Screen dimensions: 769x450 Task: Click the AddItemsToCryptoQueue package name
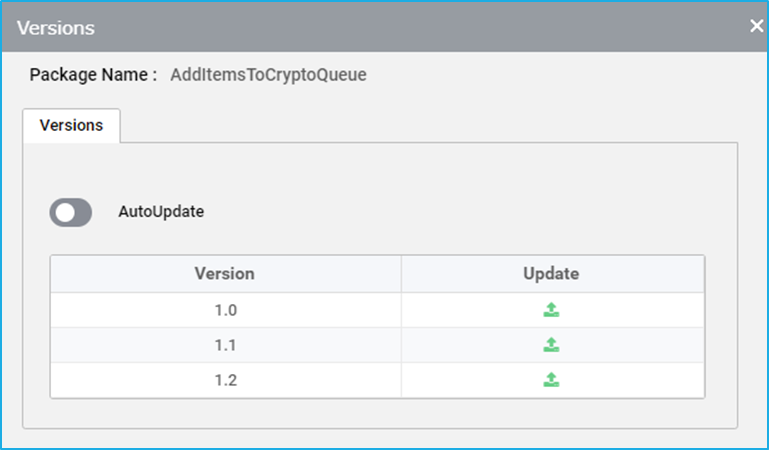268,75
